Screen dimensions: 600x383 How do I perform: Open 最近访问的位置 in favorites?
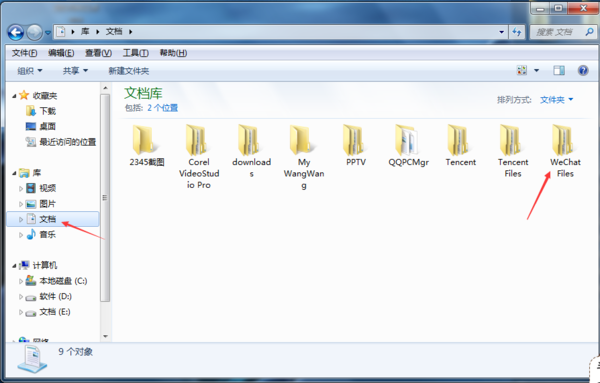61,142
